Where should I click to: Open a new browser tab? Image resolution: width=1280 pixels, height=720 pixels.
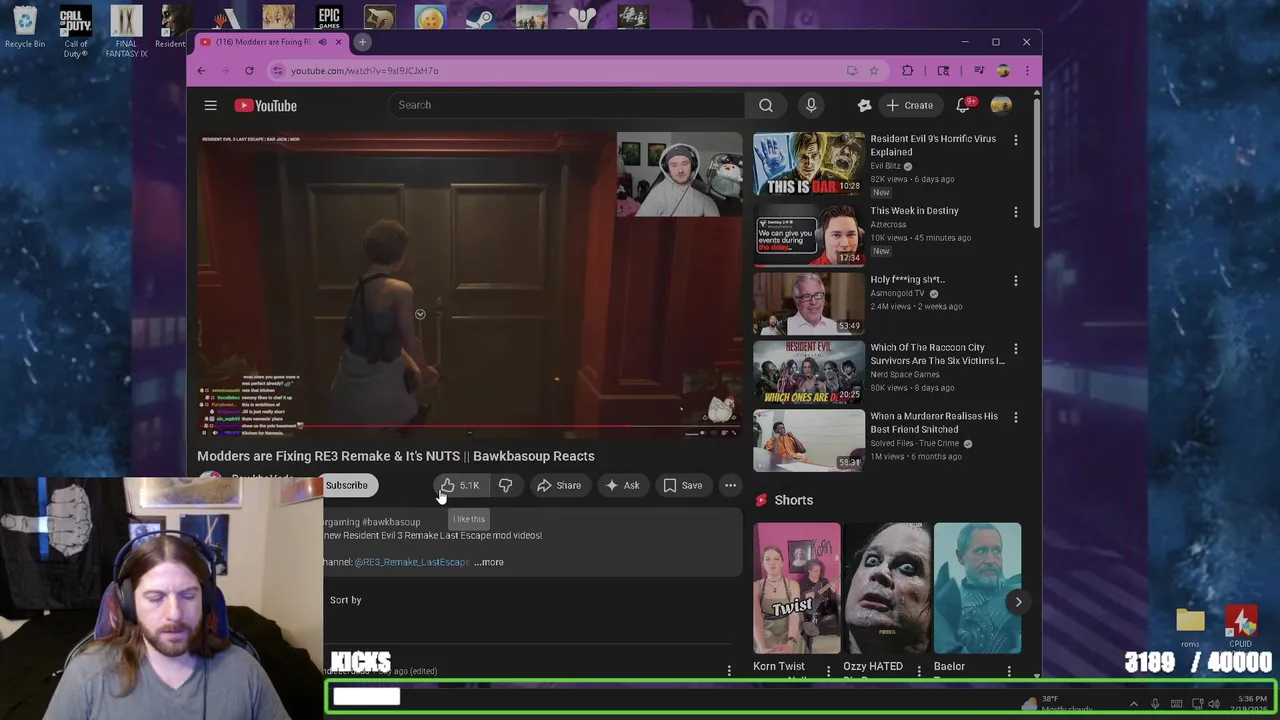tap(362, 42)
